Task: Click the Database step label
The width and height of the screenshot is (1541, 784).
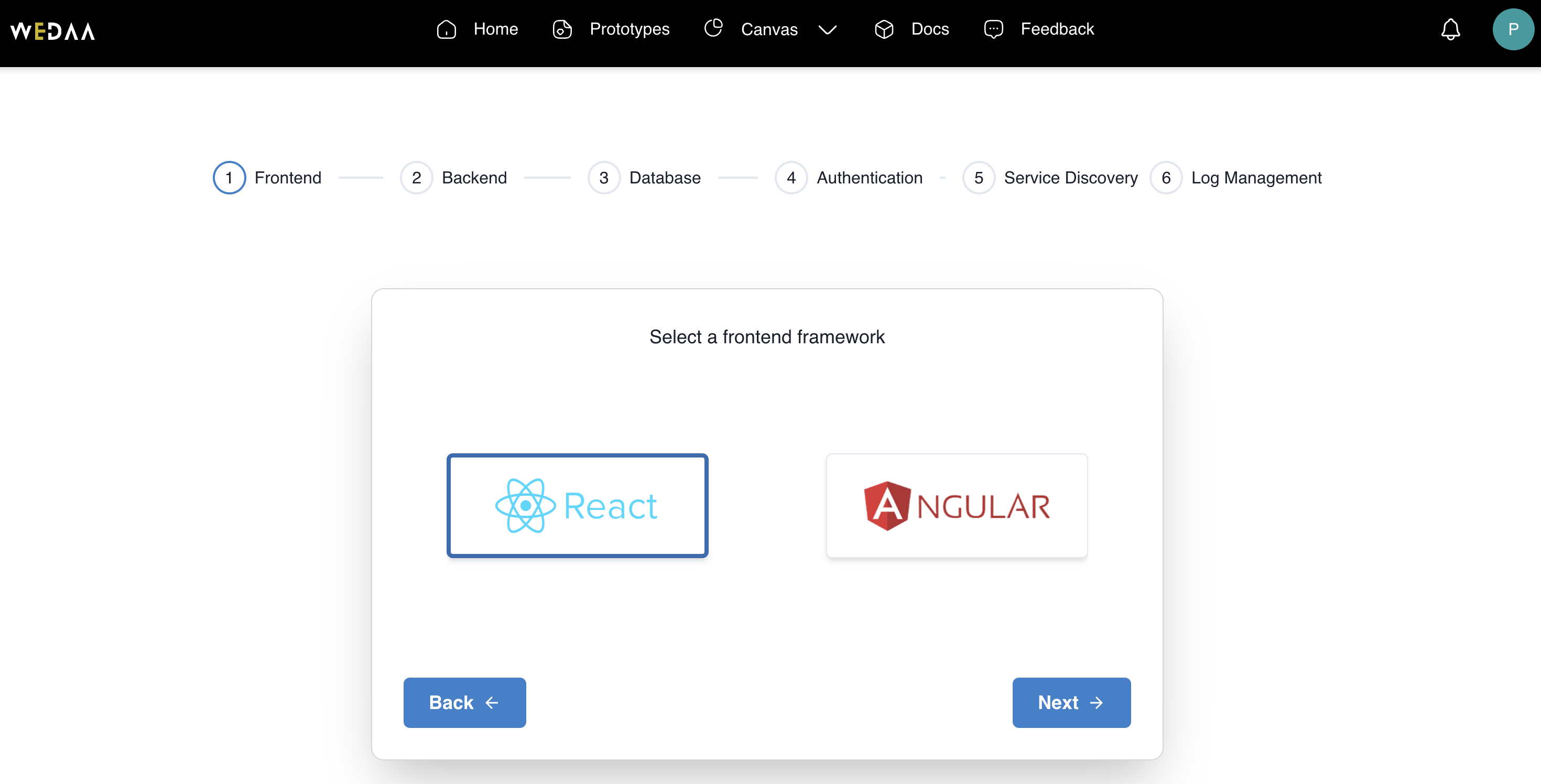Action: coord(665,178)
